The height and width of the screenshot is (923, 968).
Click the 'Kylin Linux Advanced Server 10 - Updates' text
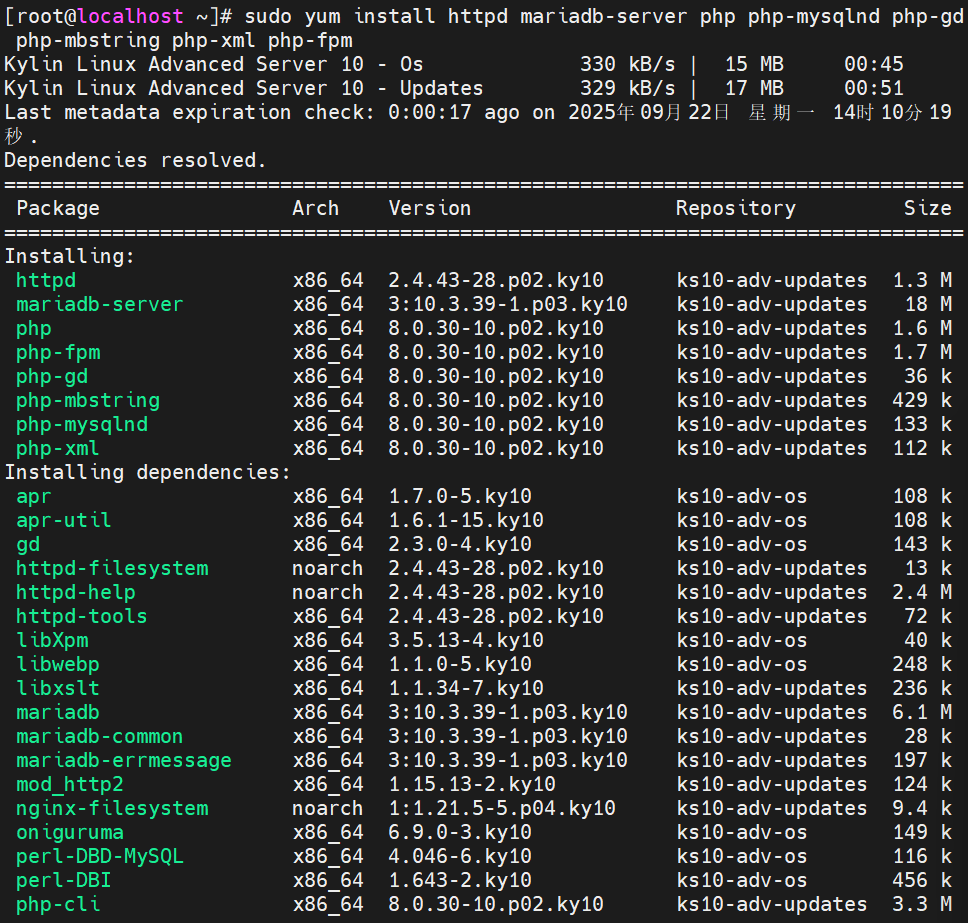(244, 88)
